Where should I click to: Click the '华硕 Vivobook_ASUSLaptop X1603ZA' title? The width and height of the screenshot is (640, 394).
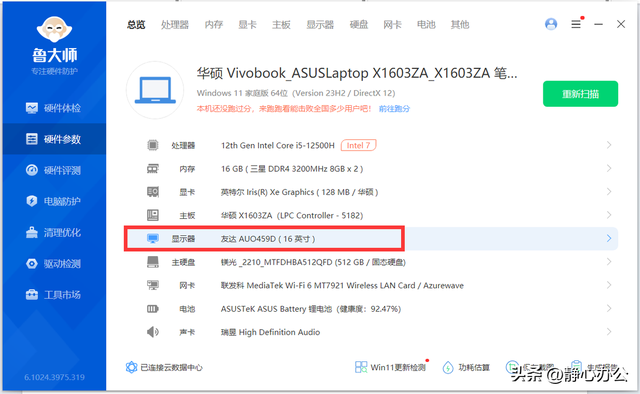pos(357,73)
